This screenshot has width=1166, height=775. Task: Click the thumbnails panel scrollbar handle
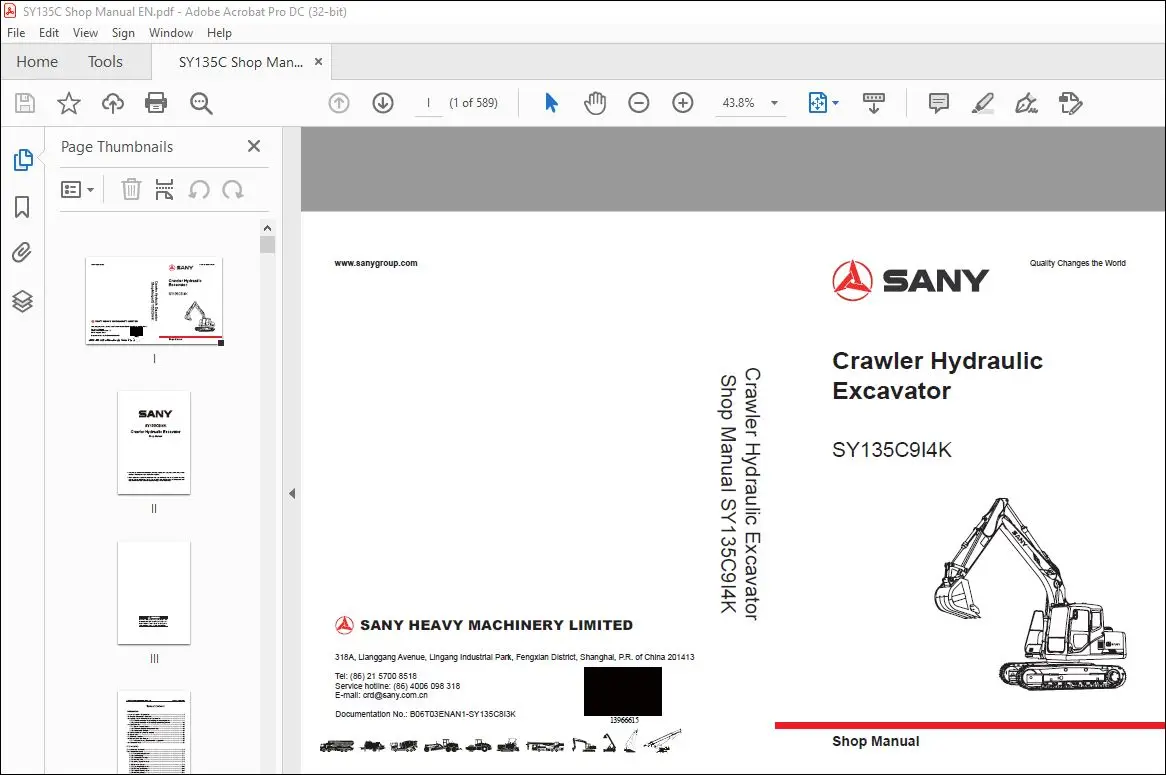(x=268, y=245)
